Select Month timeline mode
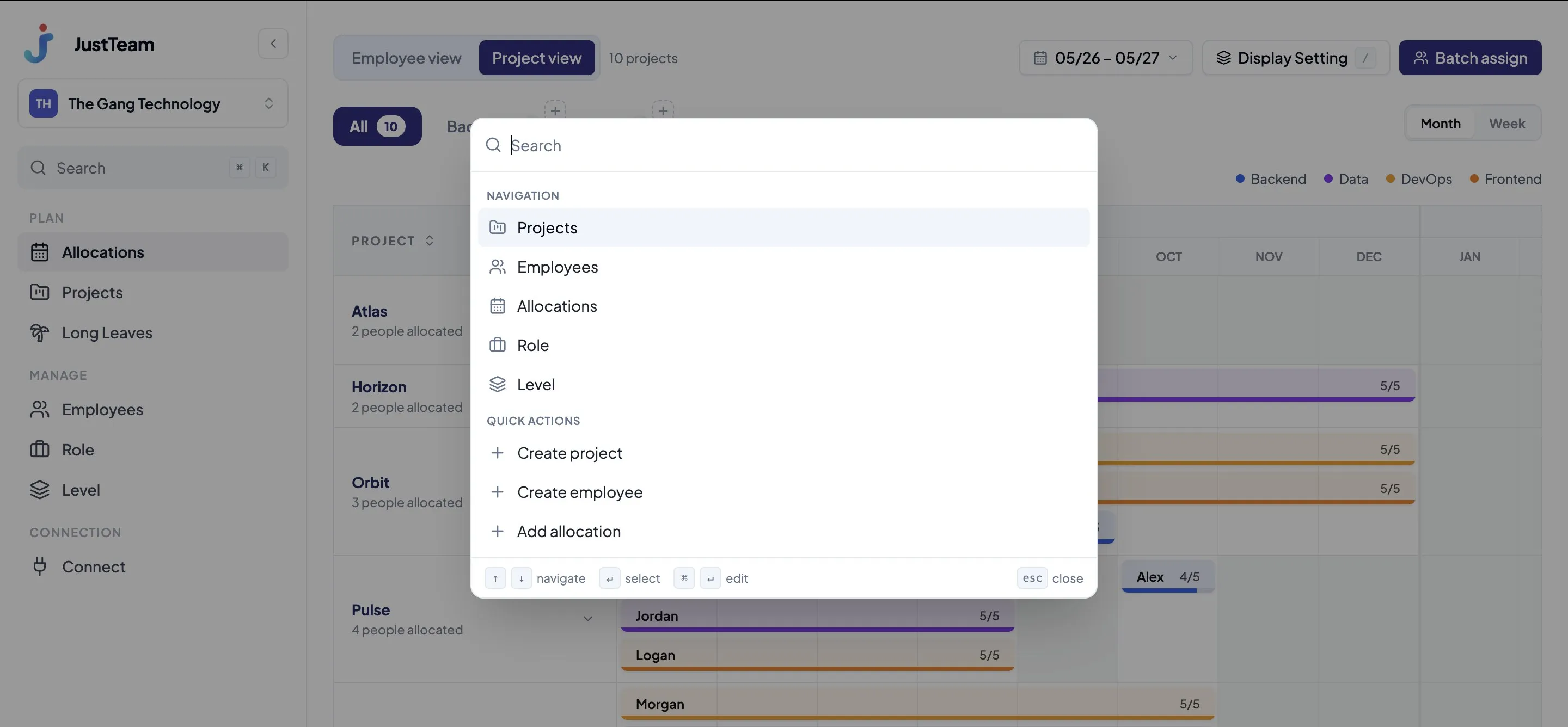The height and width of the screenshot is (727, 1568). coord(1440,124)
